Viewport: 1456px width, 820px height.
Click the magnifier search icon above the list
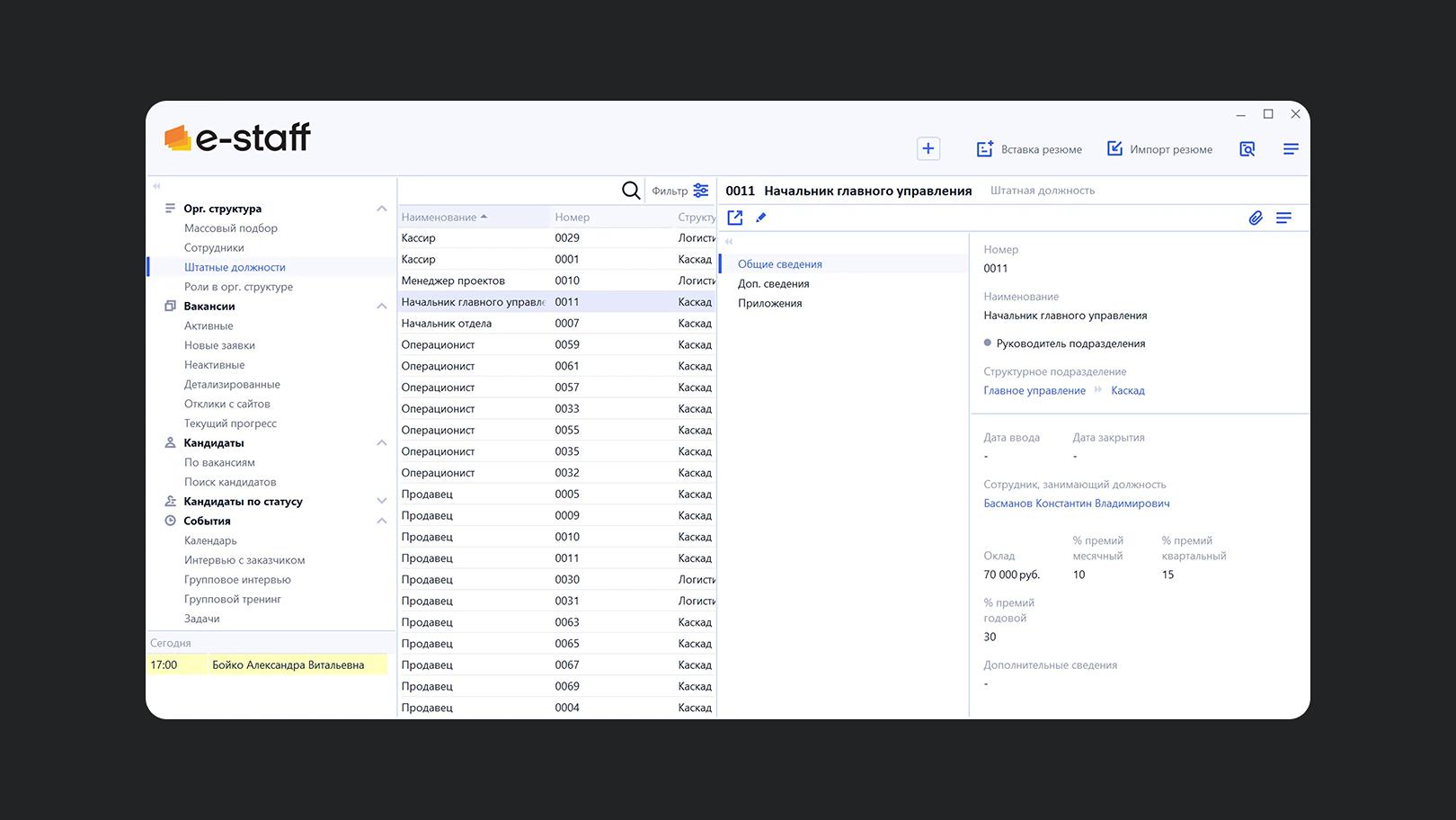point(631,191)
